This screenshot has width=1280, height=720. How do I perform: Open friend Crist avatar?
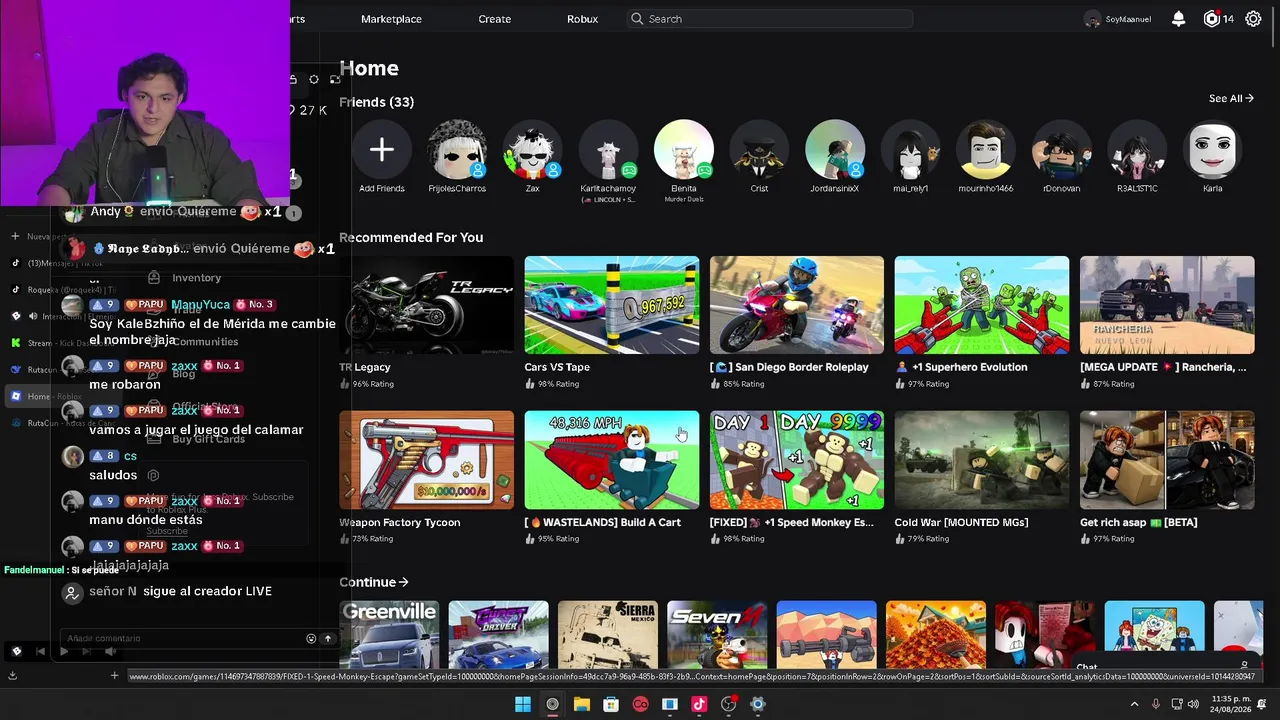point(759,150)
